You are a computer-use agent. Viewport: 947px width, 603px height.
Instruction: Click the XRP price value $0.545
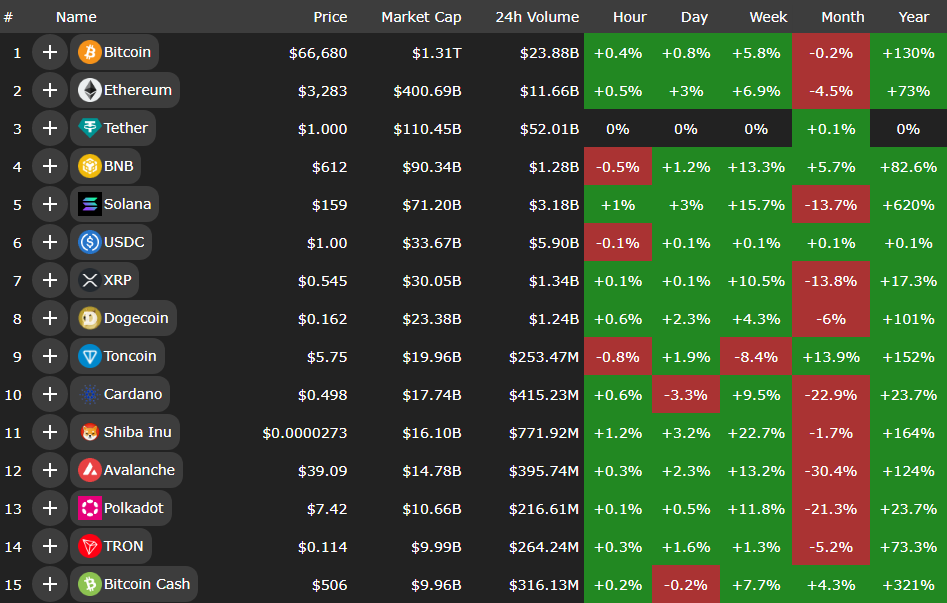point(322,280)
